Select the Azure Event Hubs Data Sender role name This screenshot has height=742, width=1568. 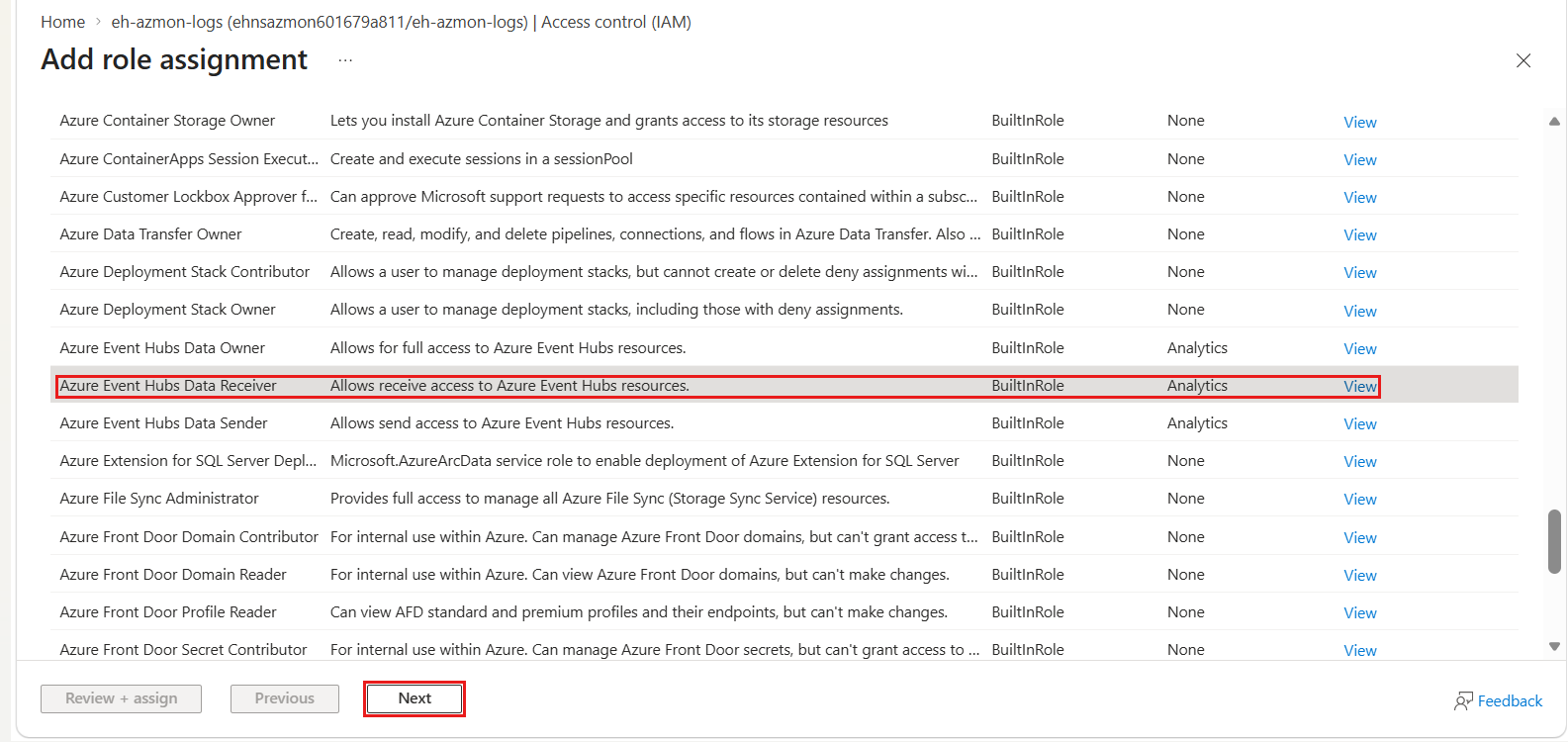[163, 422]
